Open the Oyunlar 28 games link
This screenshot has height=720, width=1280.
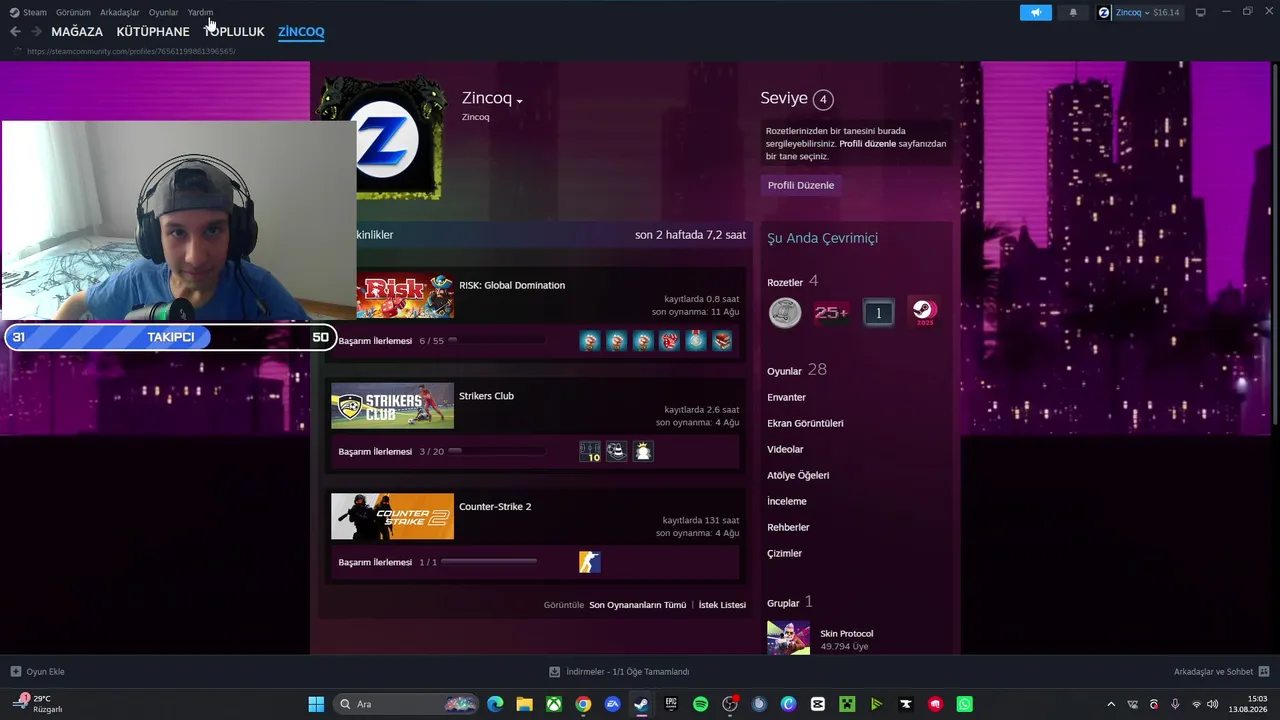[797, 370]
